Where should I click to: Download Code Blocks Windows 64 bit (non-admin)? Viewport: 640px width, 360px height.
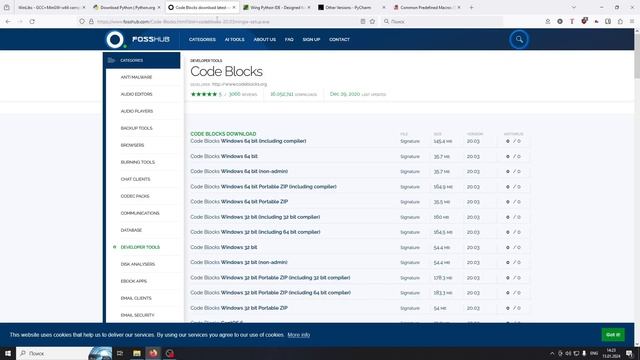(239, 171)
